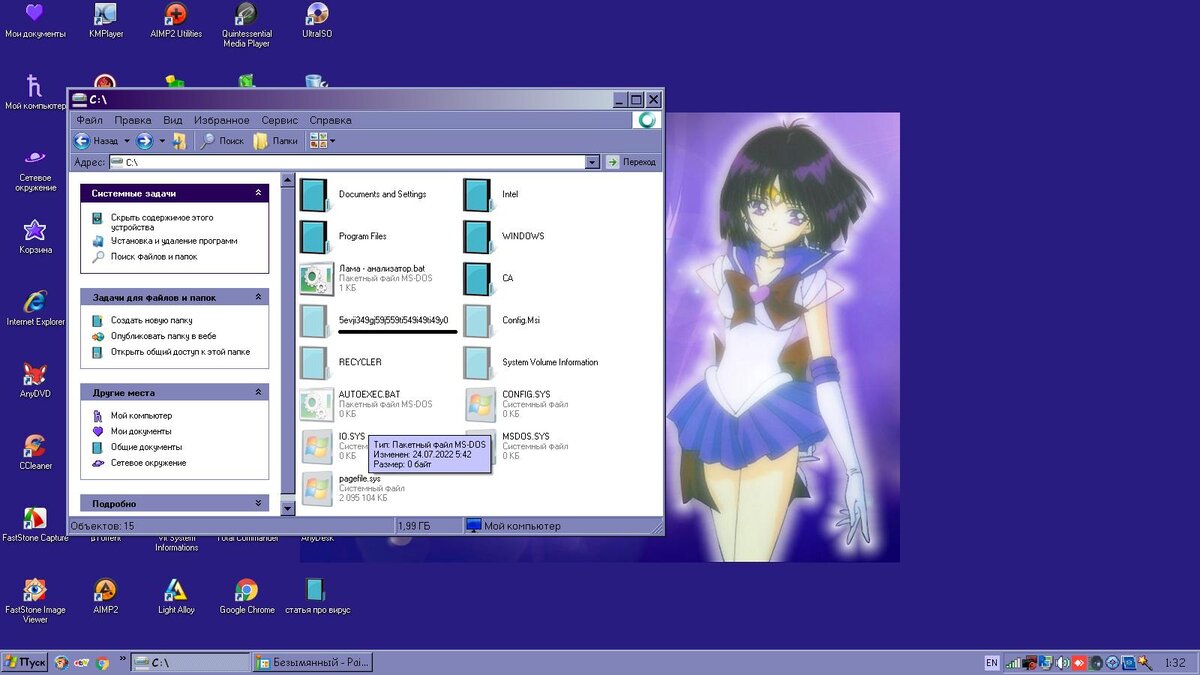
Task: Open the Назад history dropdown arrow
Action: click(x=126, y=141)
